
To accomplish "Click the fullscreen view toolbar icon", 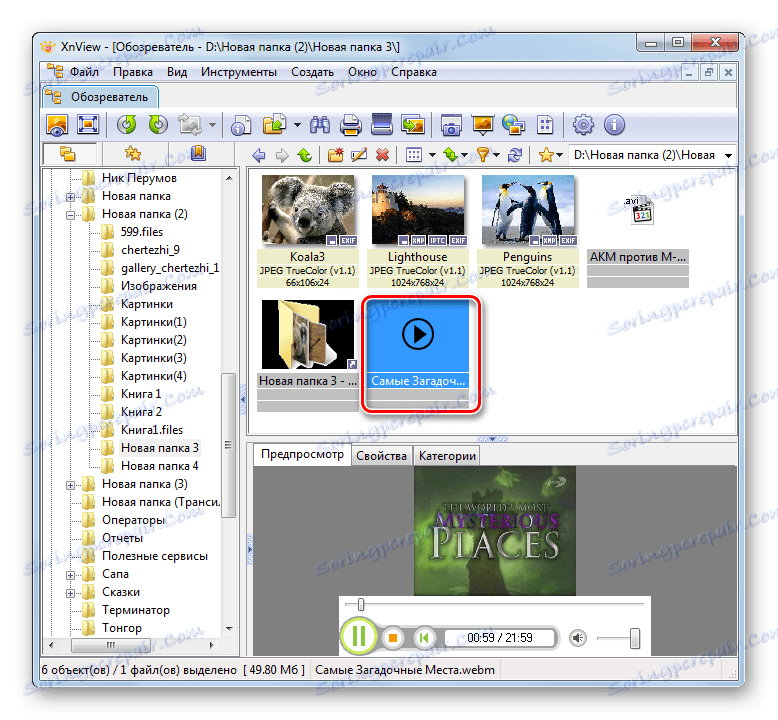I will click(x=88, y=125).
